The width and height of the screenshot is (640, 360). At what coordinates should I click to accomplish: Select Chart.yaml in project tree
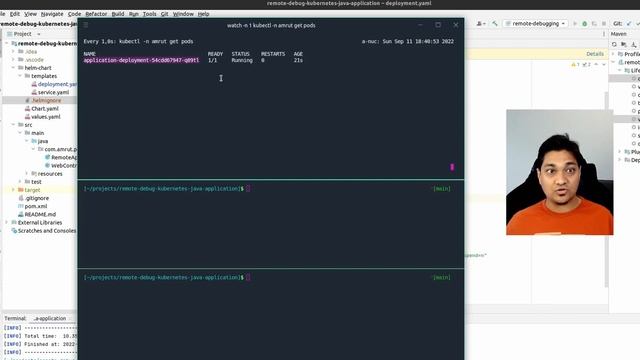(45, 109)
